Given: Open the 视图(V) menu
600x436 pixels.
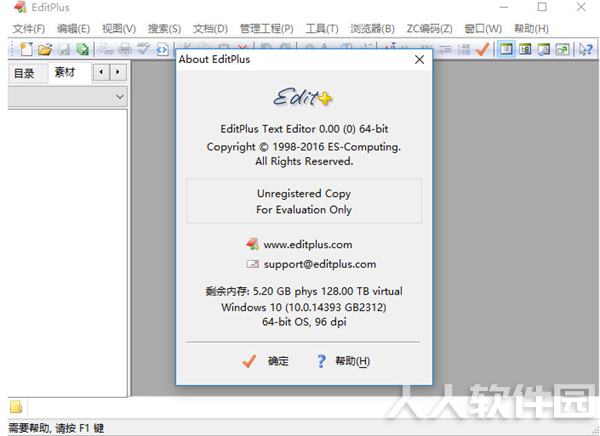Looking at the screenshot, I should coord(119,29).
